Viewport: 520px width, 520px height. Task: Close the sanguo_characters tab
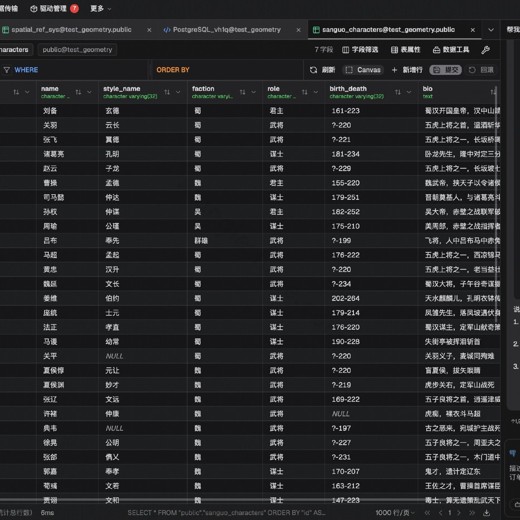point(473,30)
